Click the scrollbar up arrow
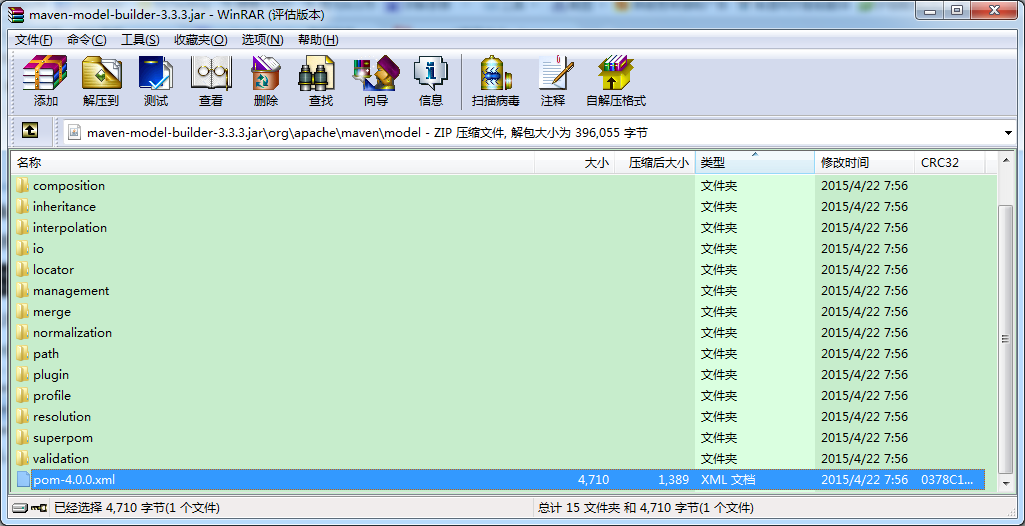 (1006, 160)
